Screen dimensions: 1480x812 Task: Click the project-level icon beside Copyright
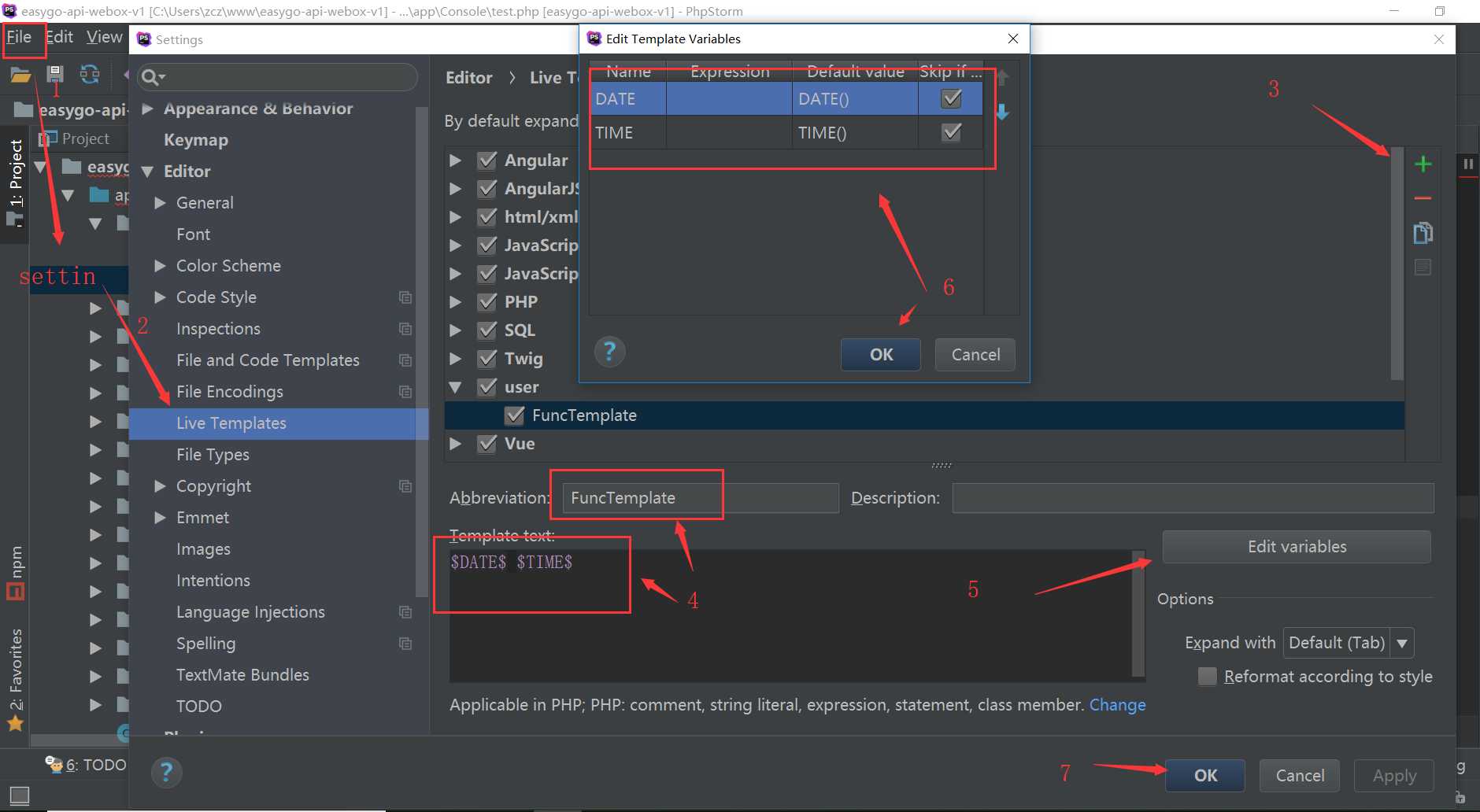pyautogui.click(x=405, y=486)
